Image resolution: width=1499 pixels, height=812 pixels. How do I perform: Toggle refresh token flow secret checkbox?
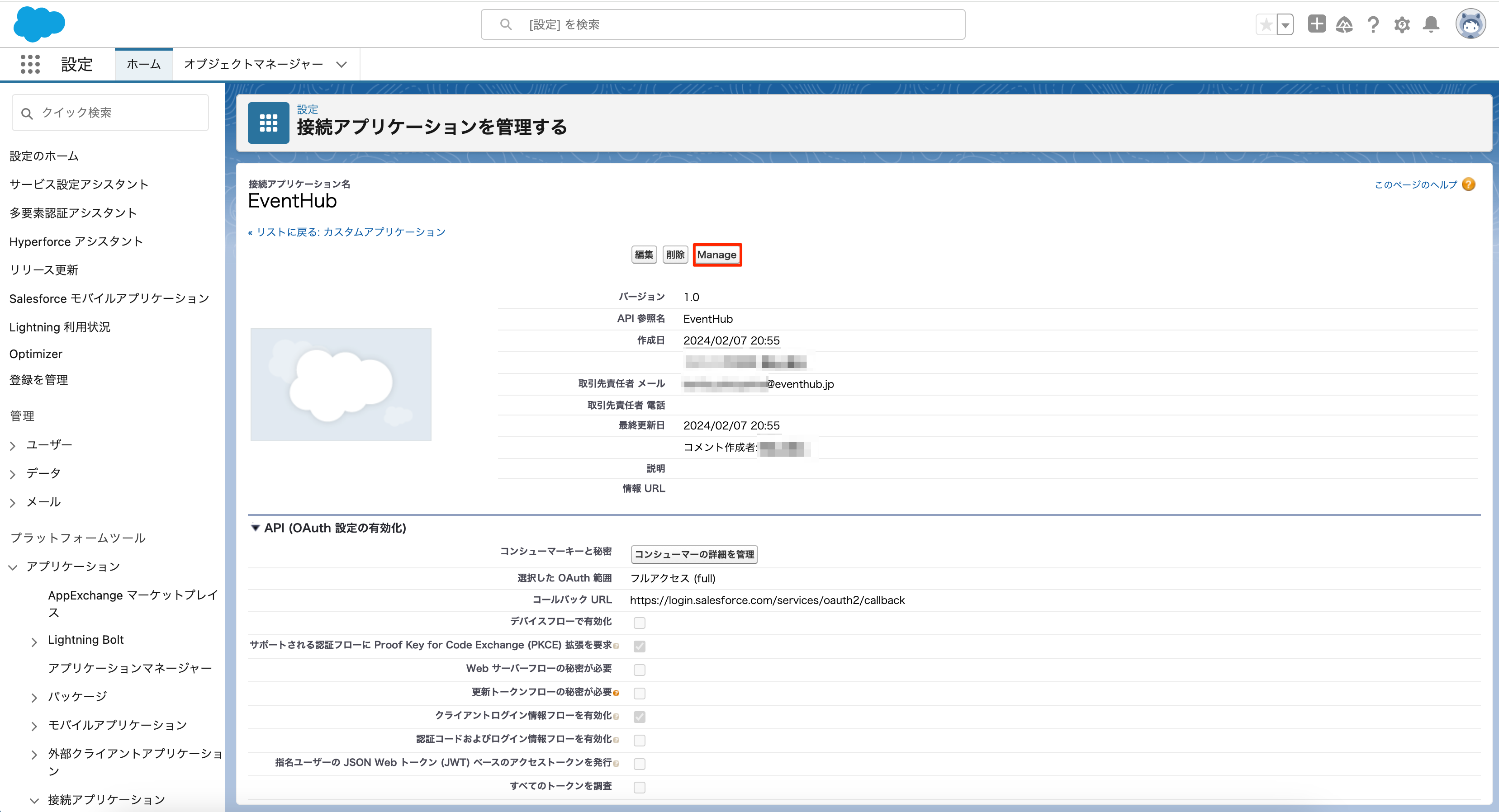[x=640, y=694]
